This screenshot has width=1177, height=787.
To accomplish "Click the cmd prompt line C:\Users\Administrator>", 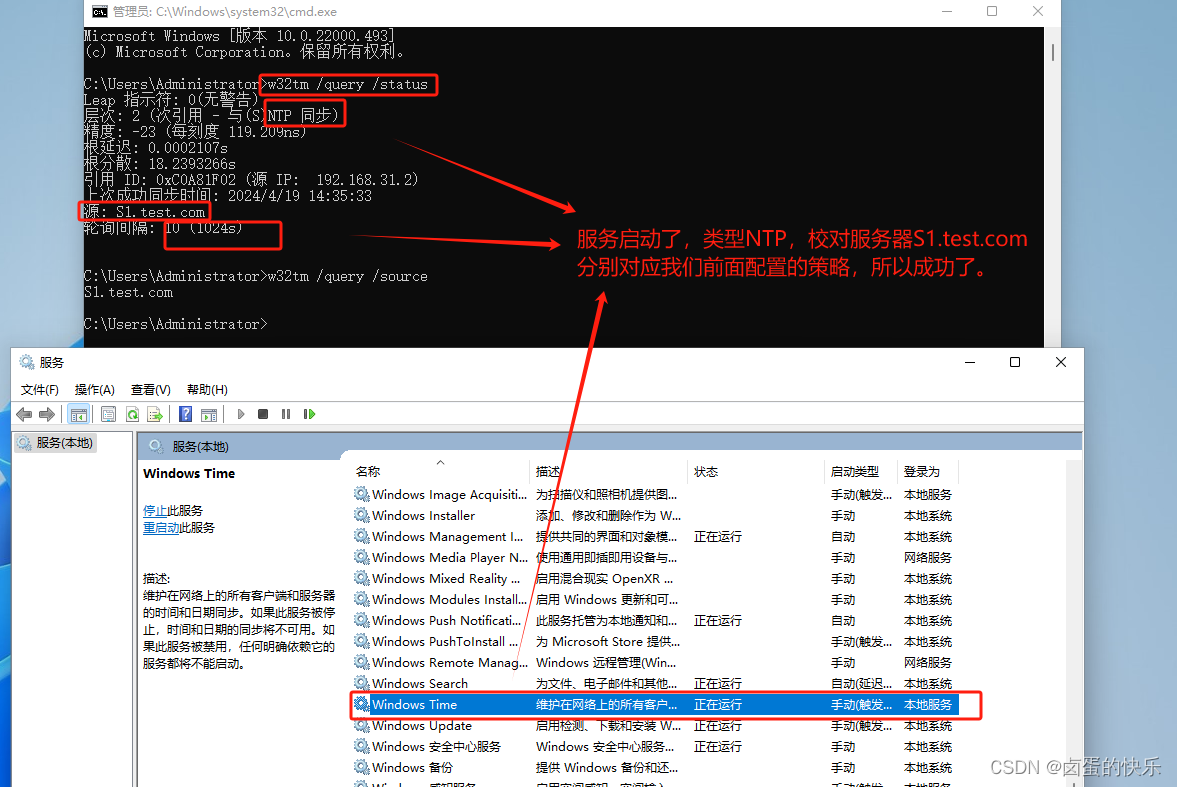I will click(x=176, y=324).
